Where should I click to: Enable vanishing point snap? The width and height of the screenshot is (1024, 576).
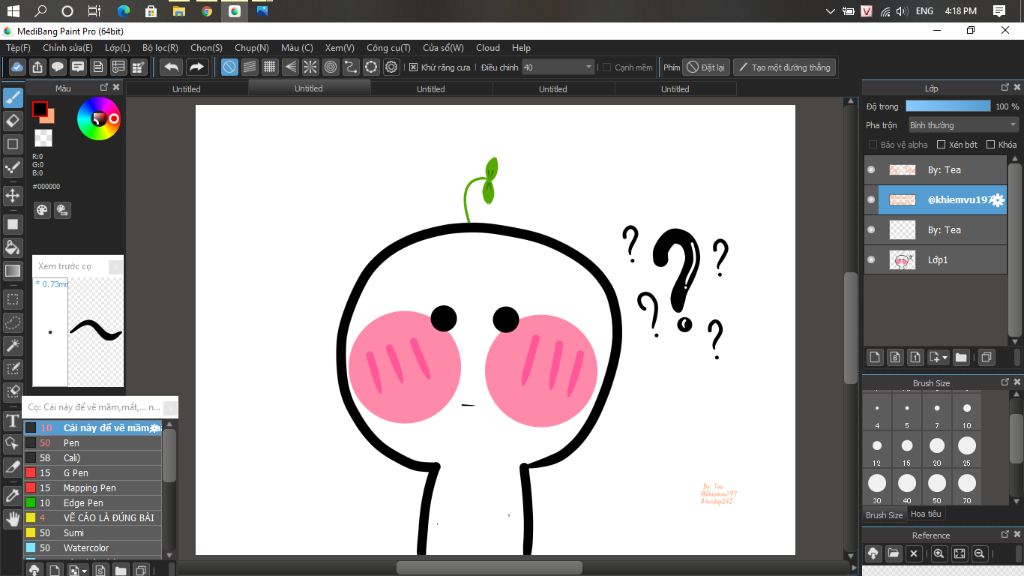coord(290,67)
